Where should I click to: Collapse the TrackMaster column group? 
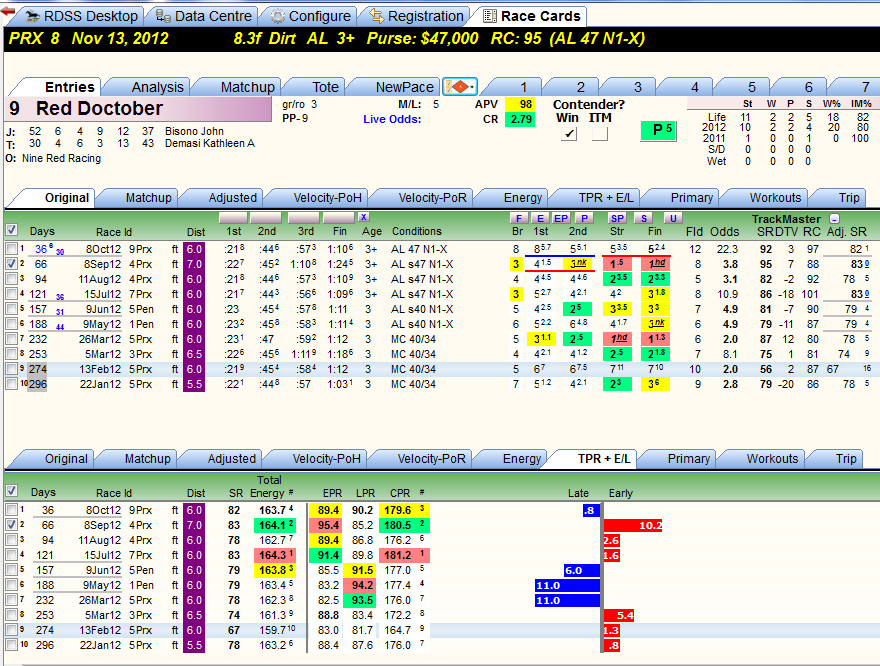[835, 219]
